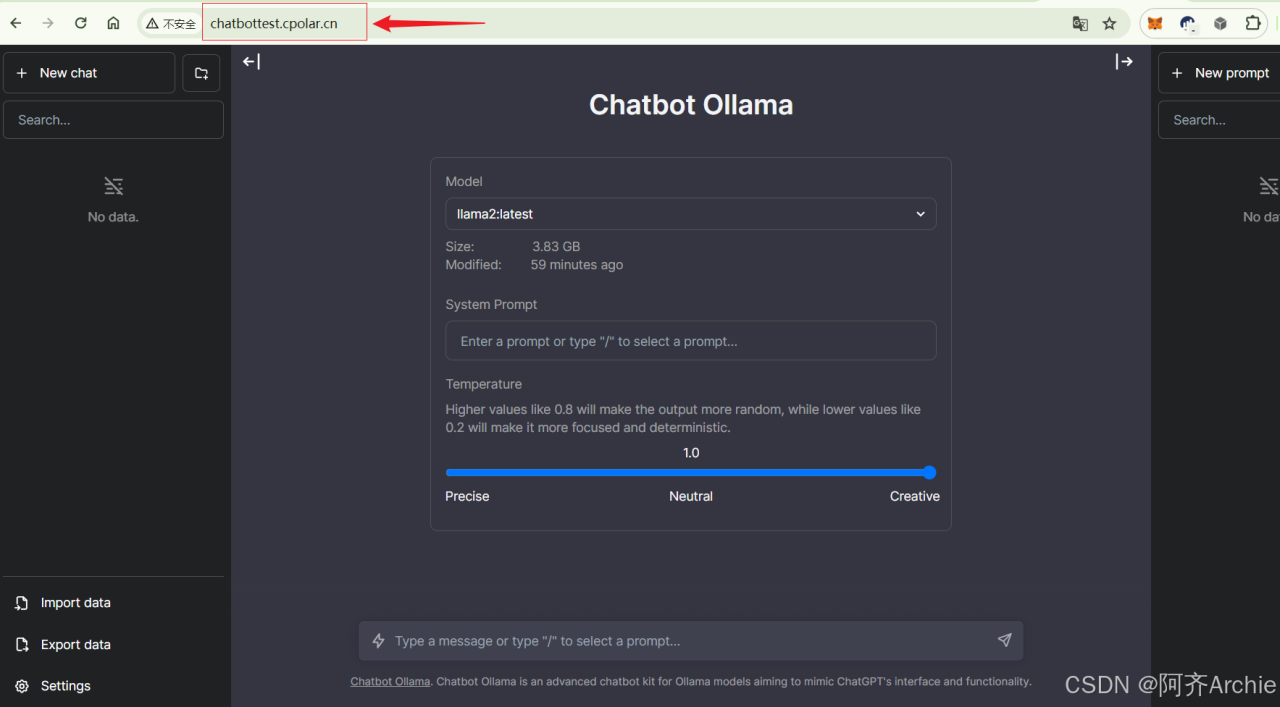1280x707 pixels.
Task: Click the 'Creative' temperature label
Action: point(915,496)
